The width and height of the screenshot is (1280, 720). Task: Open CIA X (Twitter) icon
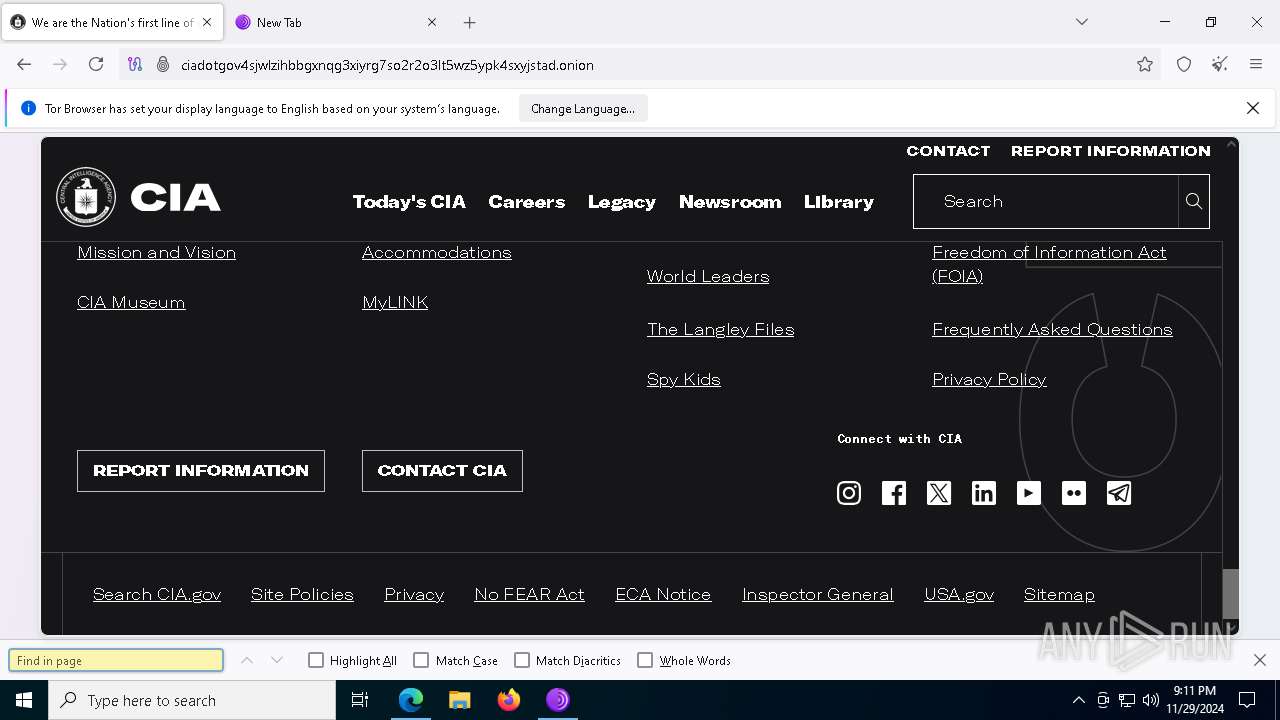pyautogui.click(x=939, y=493)
